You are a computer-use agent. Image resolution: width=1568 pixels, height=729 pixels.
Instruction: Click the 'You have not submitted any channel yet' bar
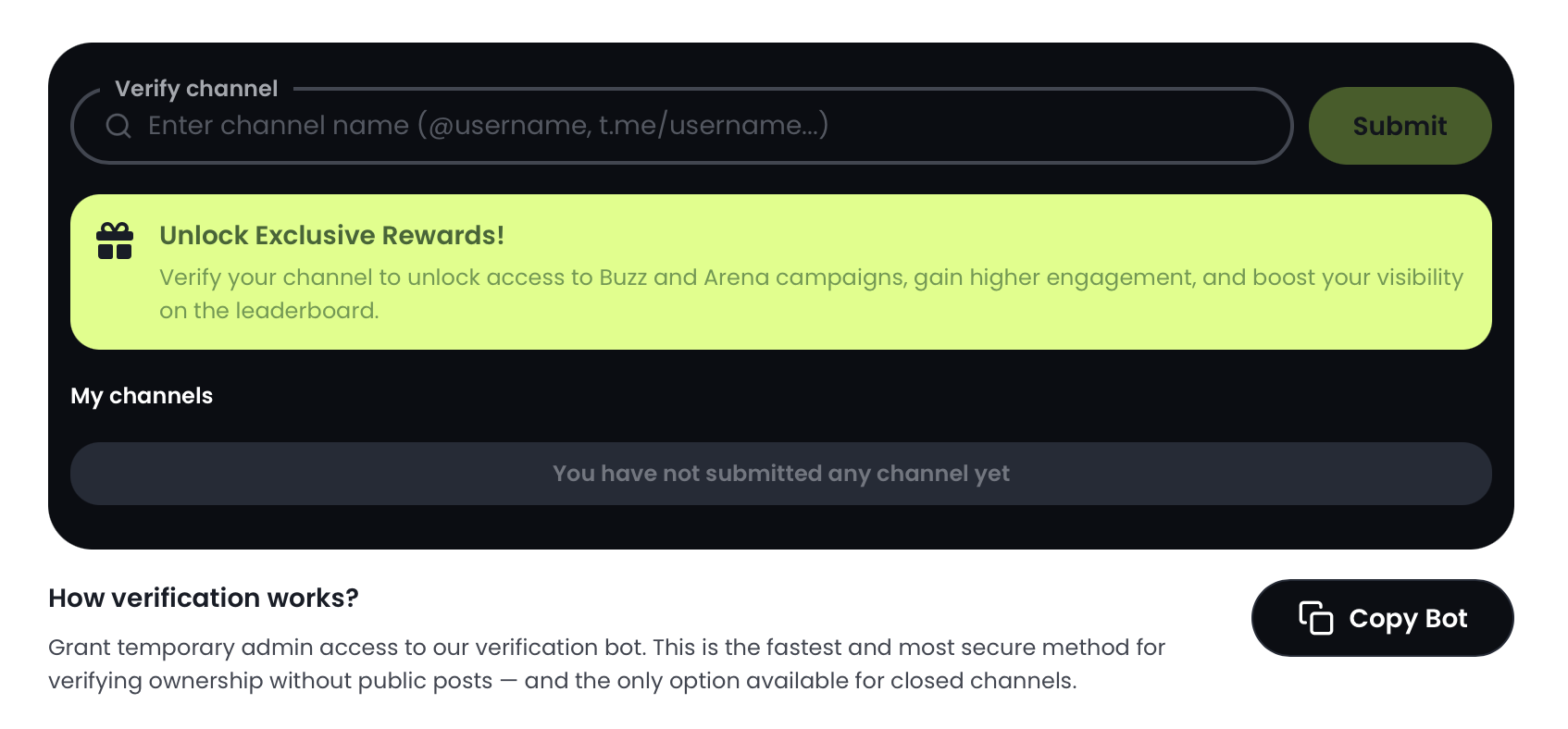click(782, 473)
